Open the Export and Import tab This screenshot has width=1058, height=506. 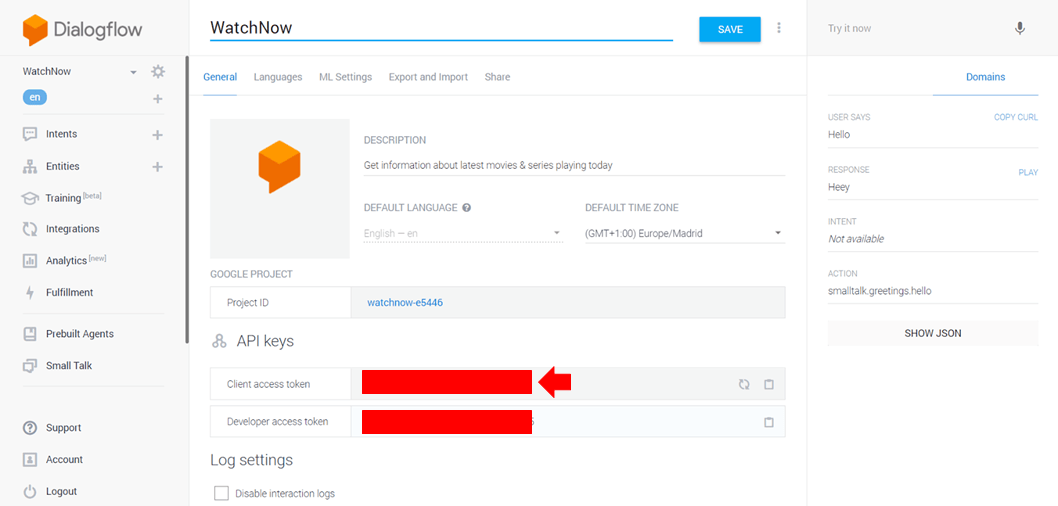tap(428, 77)
